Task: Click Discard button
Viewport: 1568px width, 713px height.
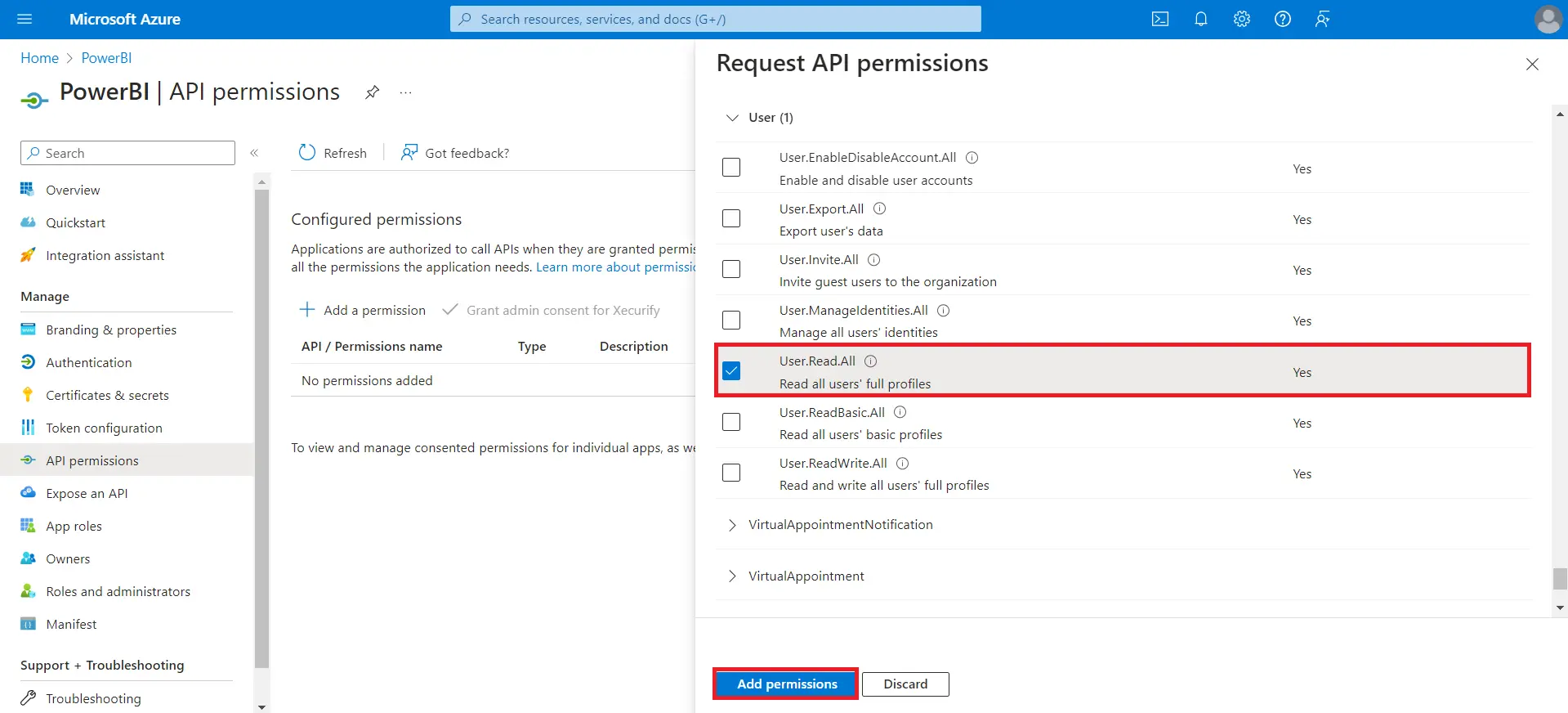Action: pos(905,684)
